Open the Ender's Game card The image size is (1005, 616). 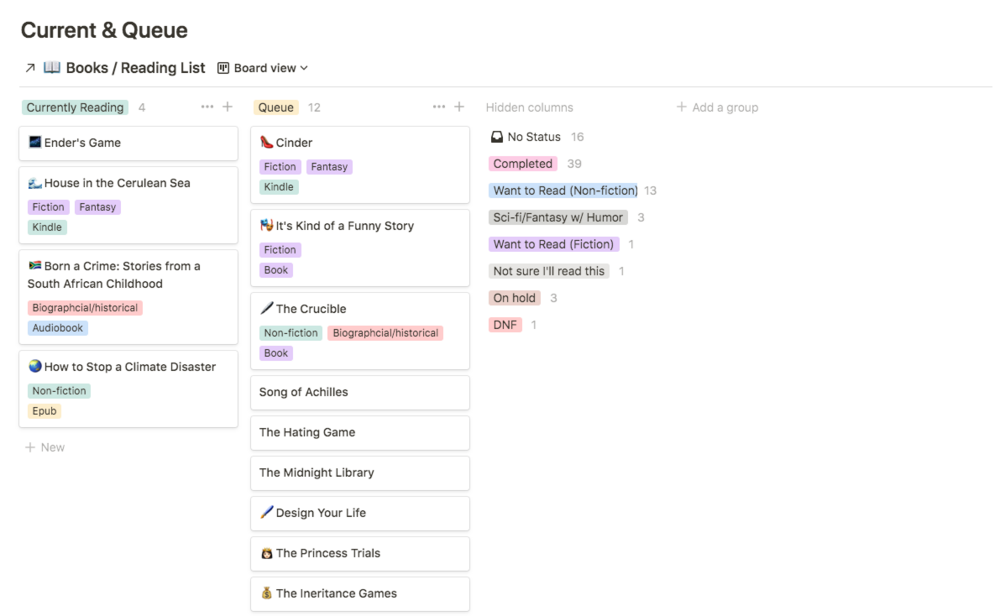pyautogui.click(x=128, y=143)
